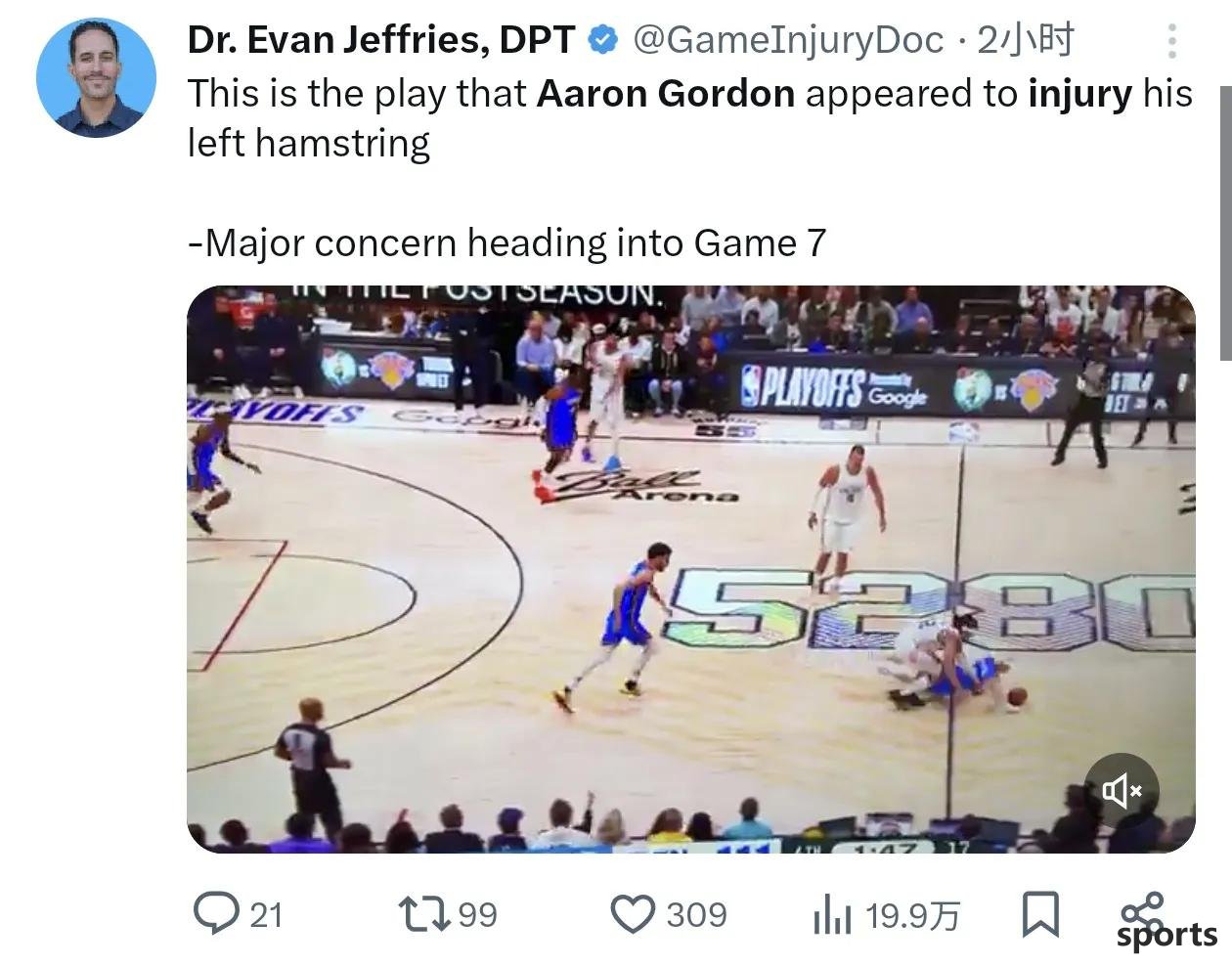Open the 99 retweets count
Viewport: 1232px width, 966px height.
coord(477,915)
